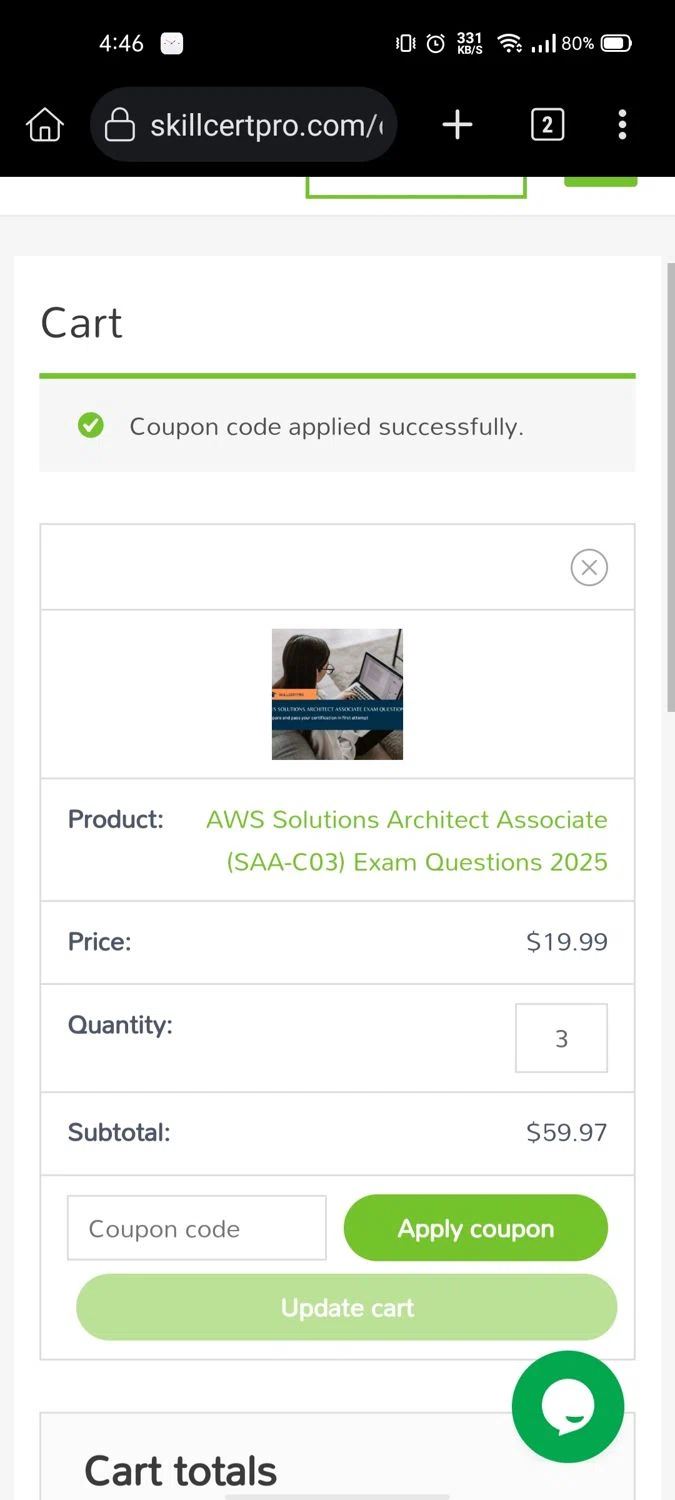Tap the browser home icon
The image size is (675, 1500).
[x=45, y=125]
